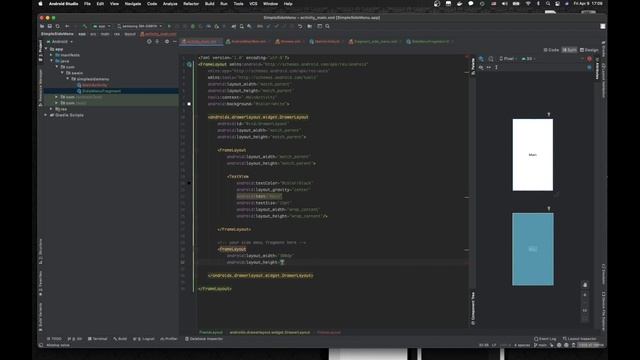Open the Android project view dropdown

tap(60, 42)
